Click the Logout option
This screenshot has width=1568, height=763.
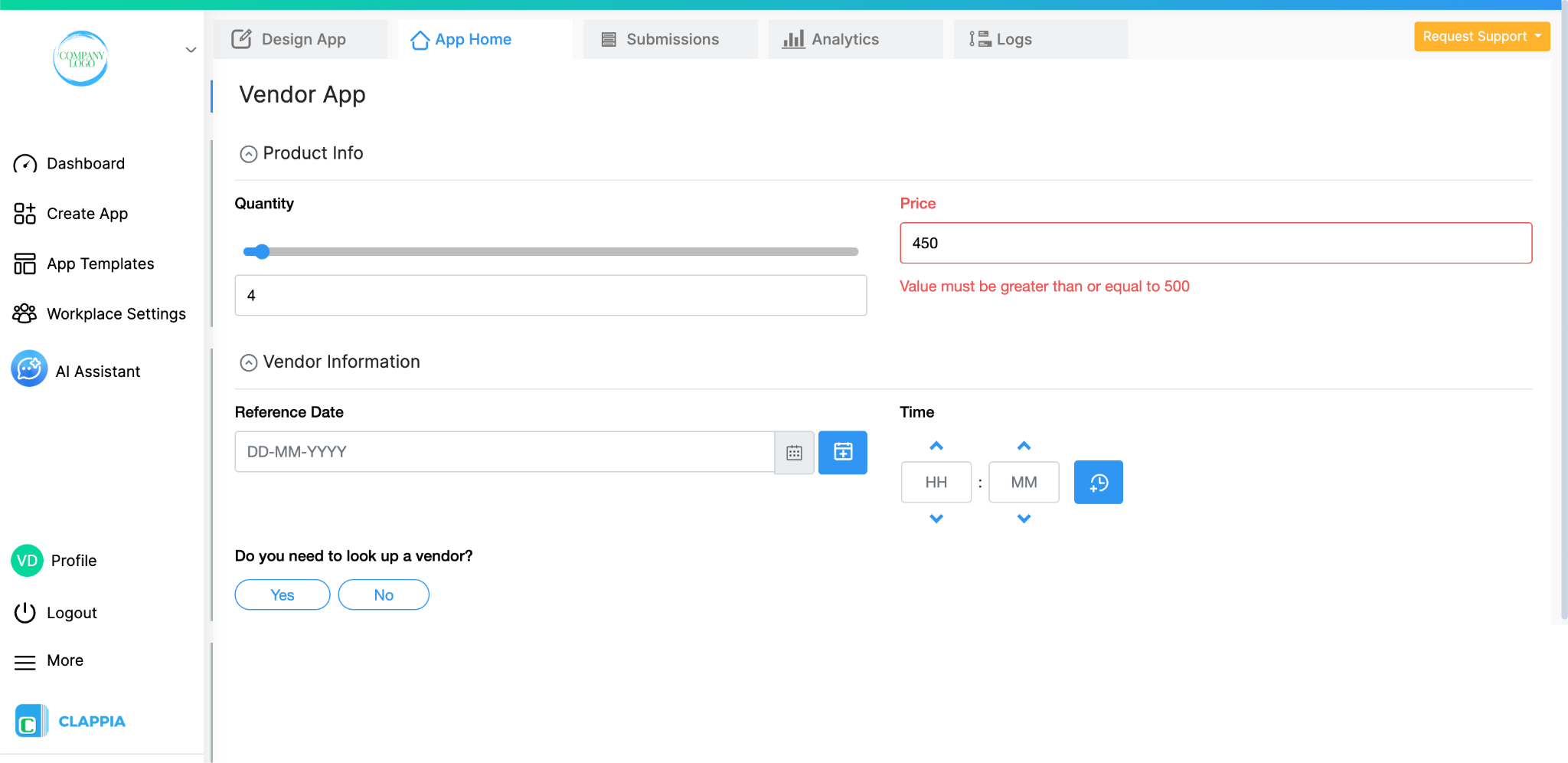tap(71, 612)
